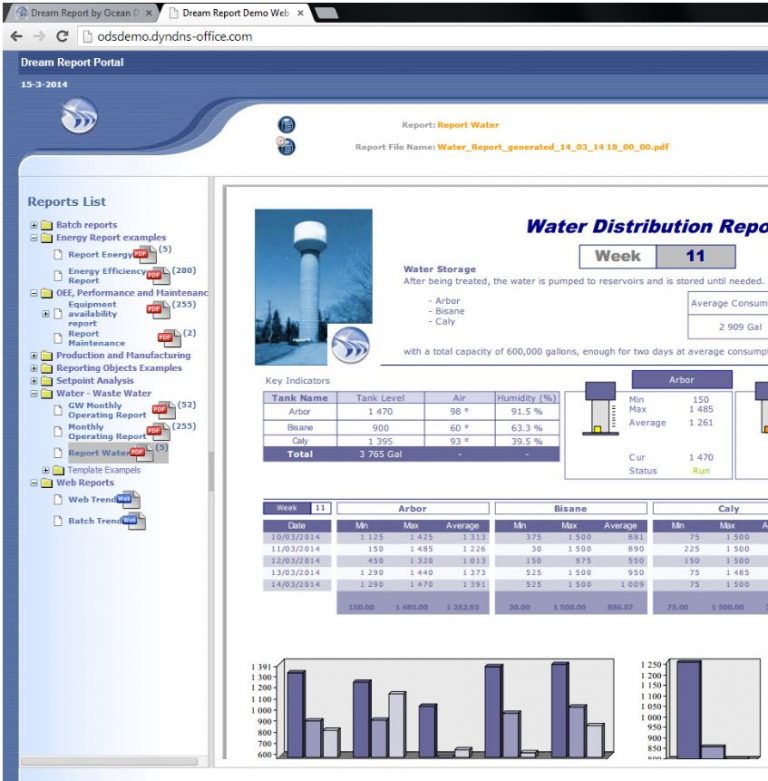
Task: Click the lower report icon beside Report File Name
Action: [x=287, y=146]
